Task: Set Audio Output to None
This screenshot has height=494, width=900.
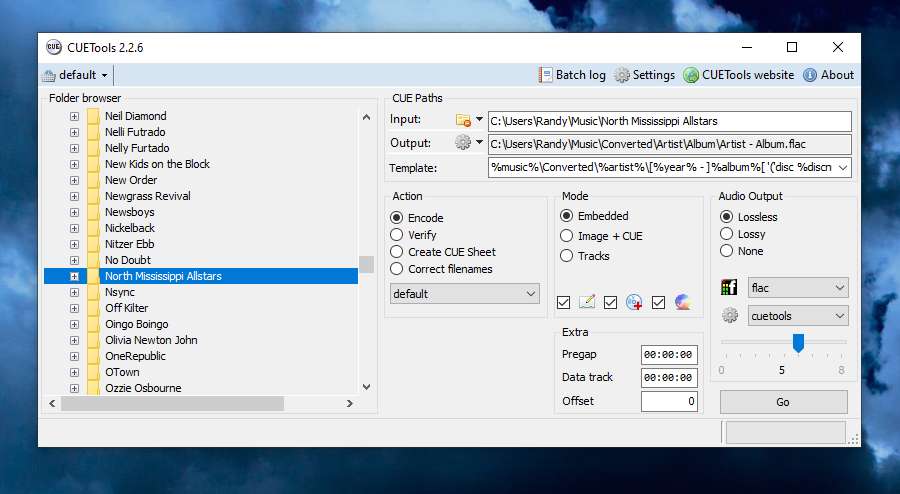Action: pyautogui.click(x=726, y=251)
